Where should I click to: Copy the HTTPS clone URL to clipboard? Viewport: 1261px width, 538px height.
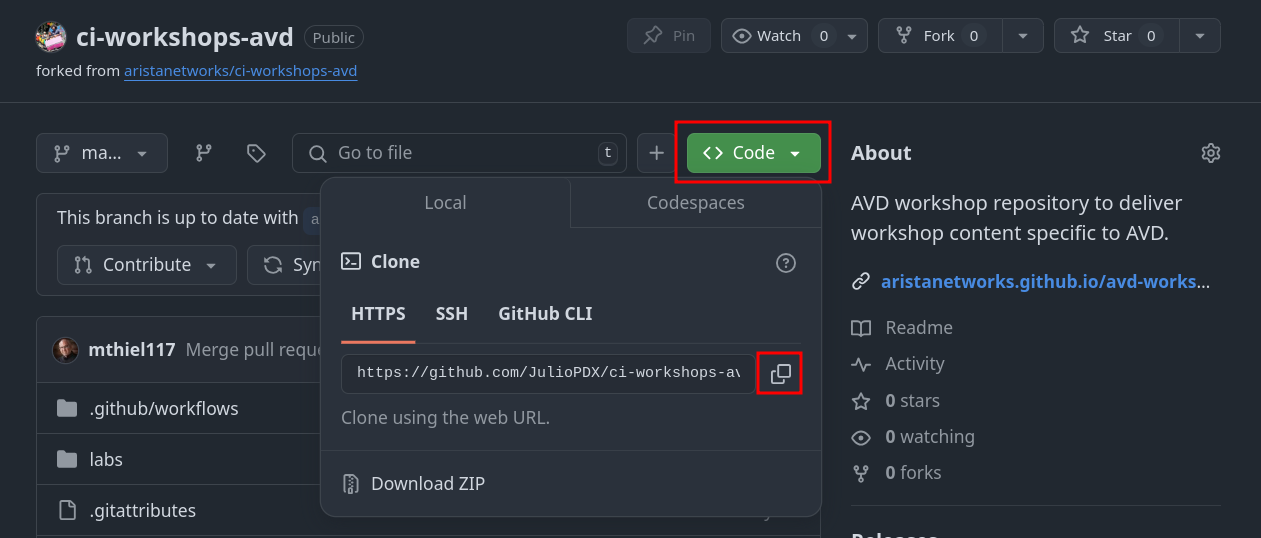780,374
